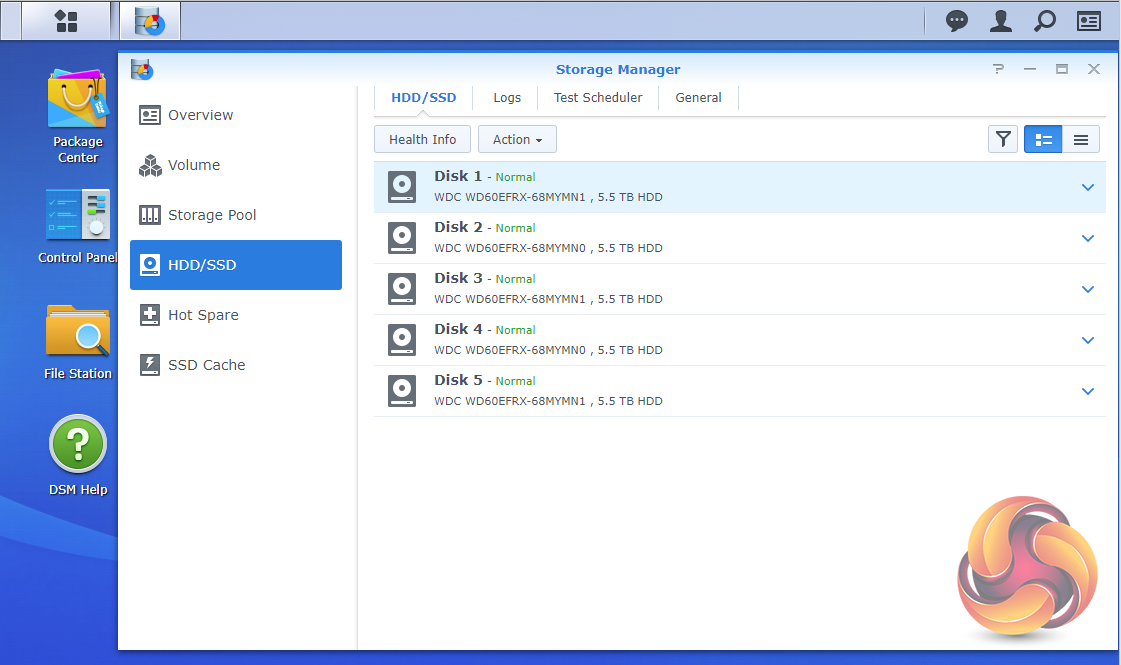This screenshot has height=665, width=1121.
Task: Open the main menu grid icon
Action: click(x=66, y=20)
